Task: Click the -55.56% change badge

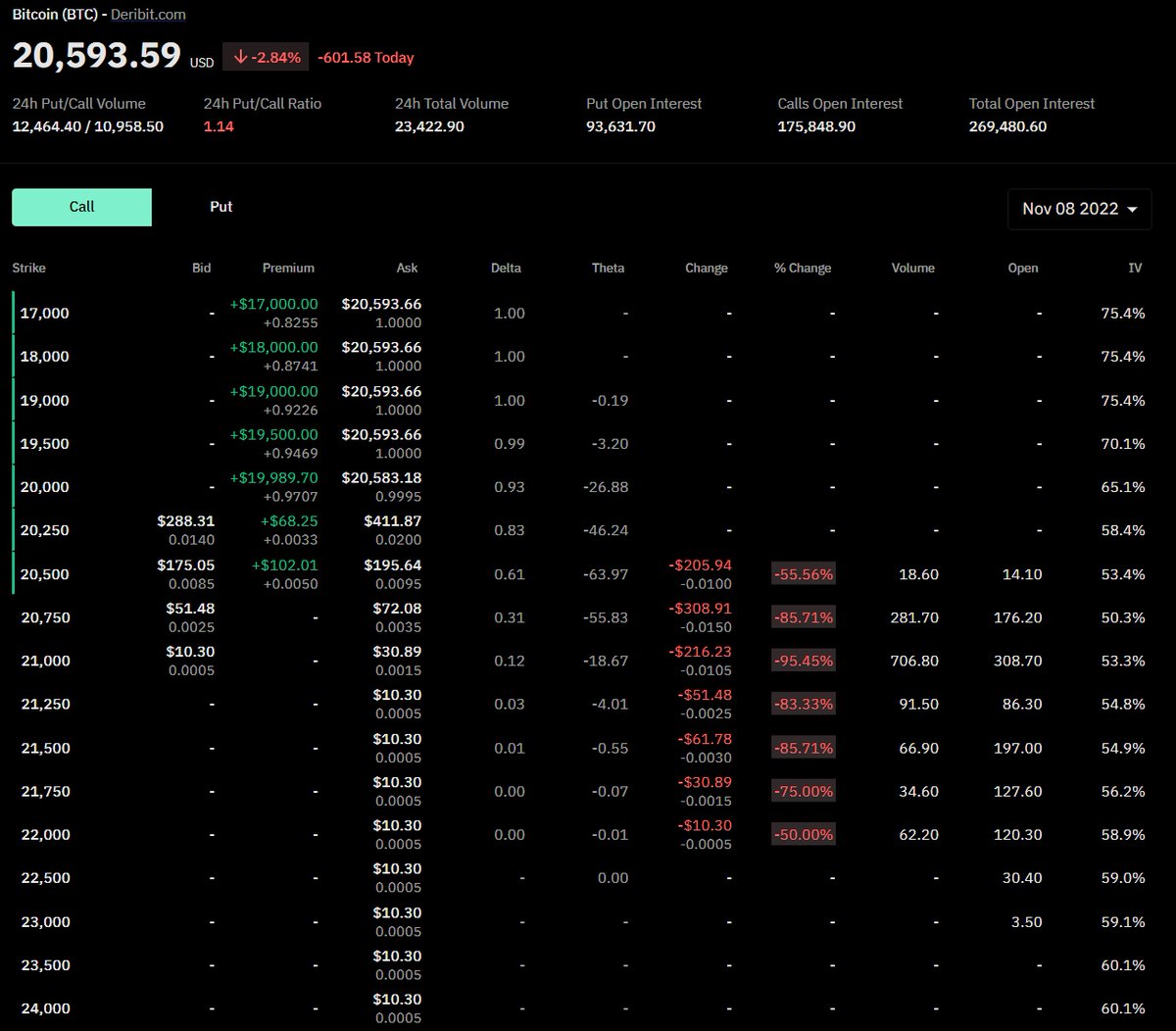Action: (x=803, y=574)
